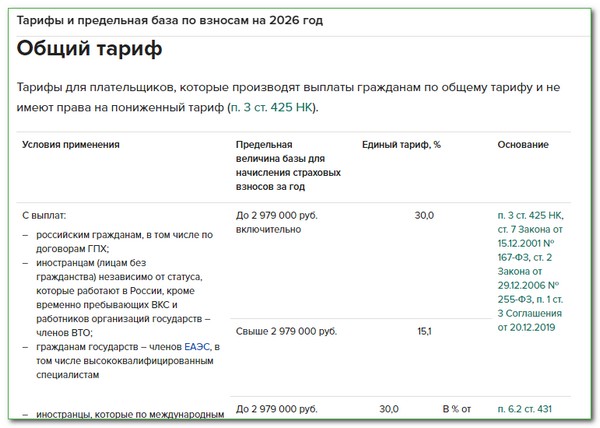Open the ЕАЭС link in the conditions list

point(196,346)
